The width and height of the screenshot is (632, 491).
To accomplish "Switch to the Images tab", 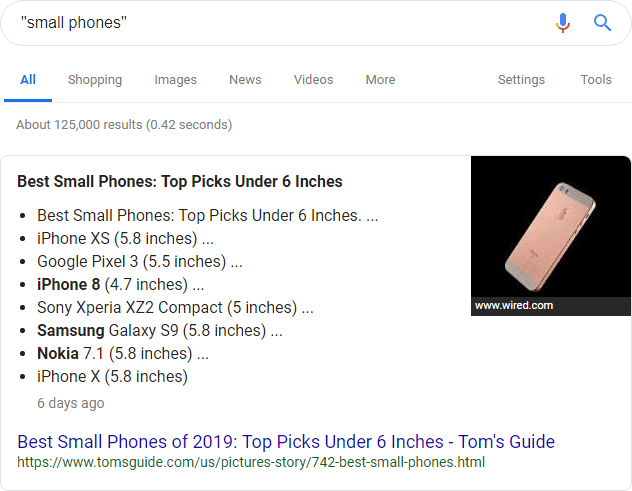I will point(175,80).
